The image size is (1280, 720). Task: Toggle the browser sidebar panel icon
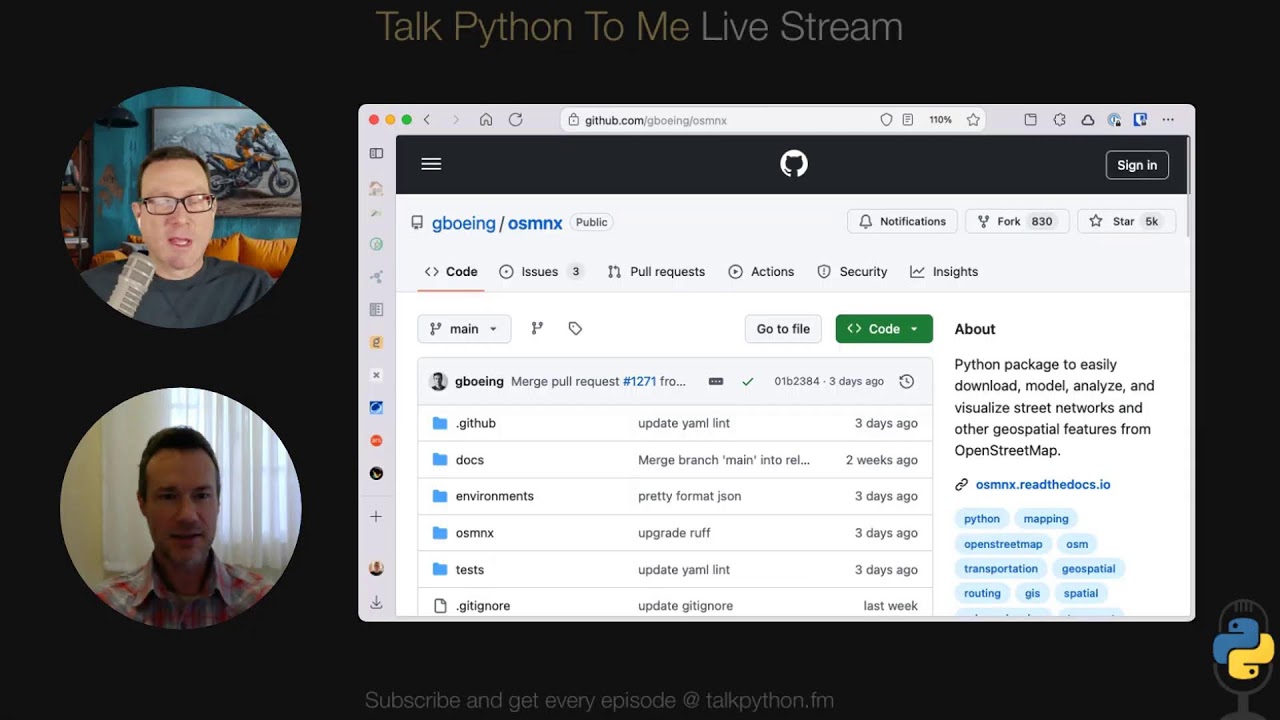[376, 153]
